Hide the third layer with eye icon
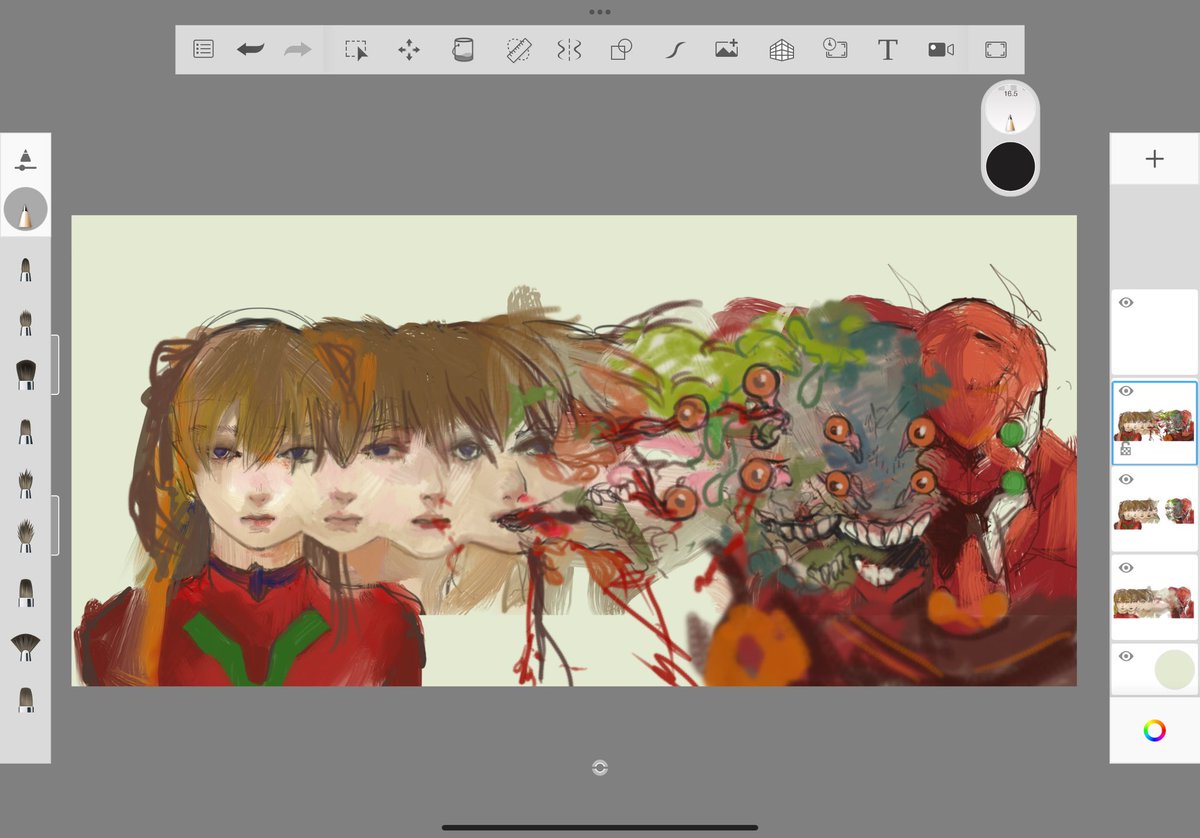The width and height of the screenshot is (1200, 838). point(1126,479)
